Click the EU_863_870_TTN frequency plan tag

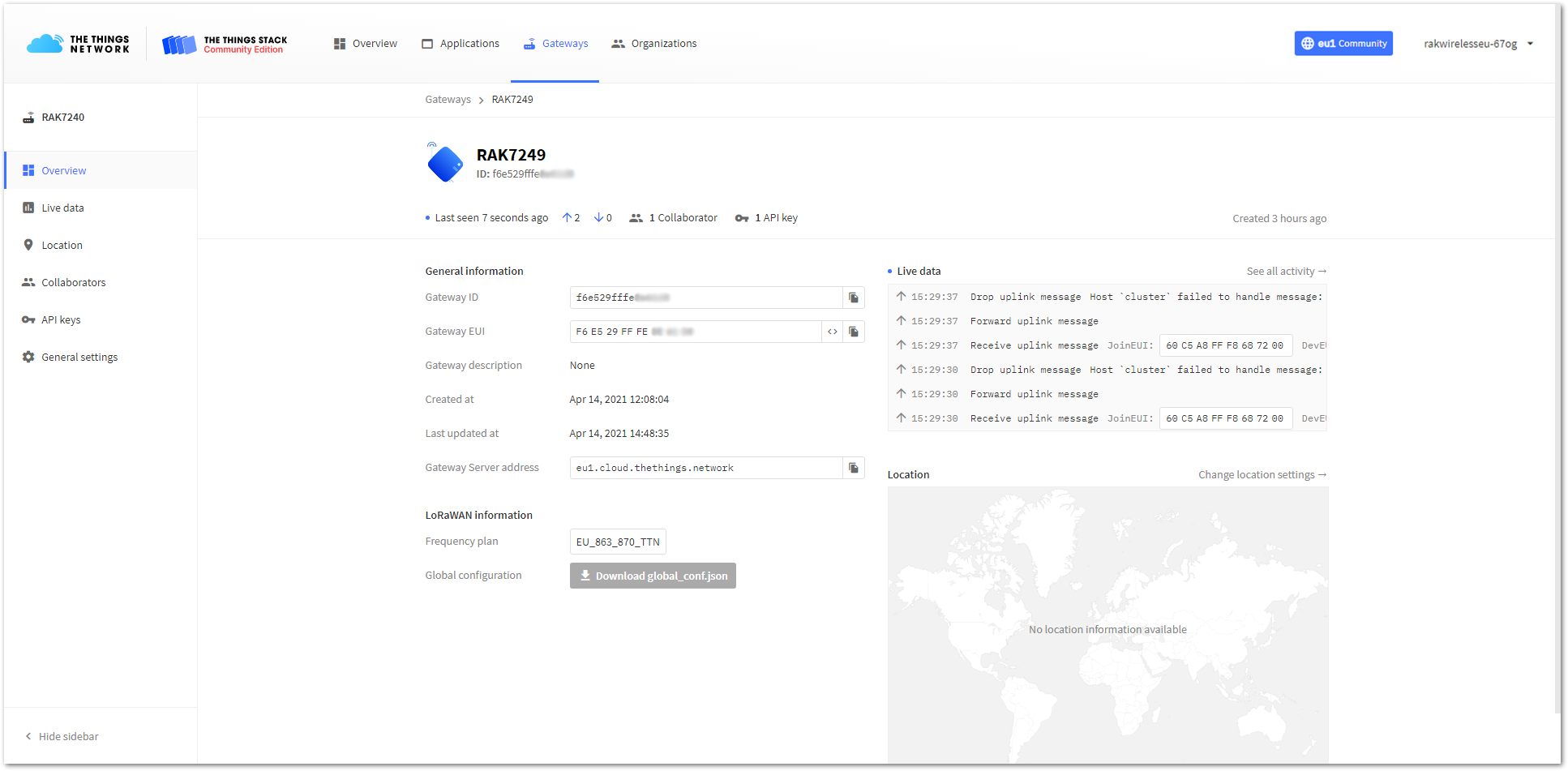(x=618, y=542)
